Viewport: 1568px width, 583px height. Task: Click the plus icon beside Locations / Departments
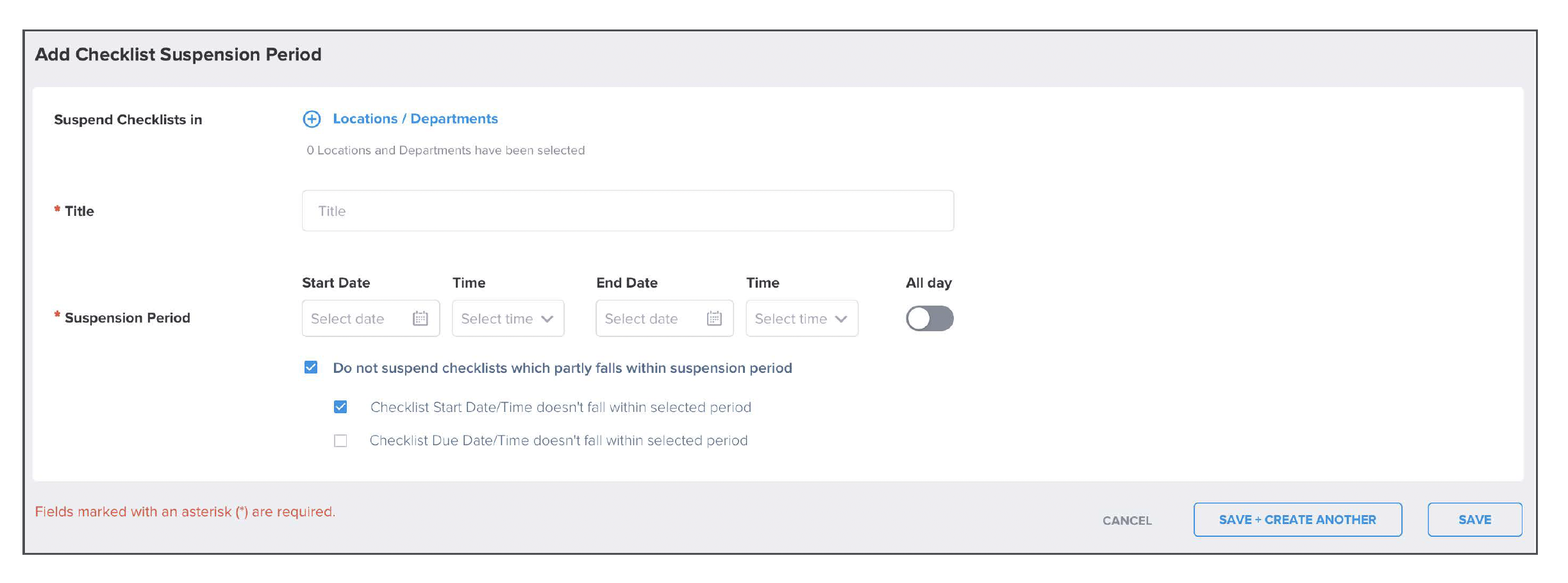point(312,119)
